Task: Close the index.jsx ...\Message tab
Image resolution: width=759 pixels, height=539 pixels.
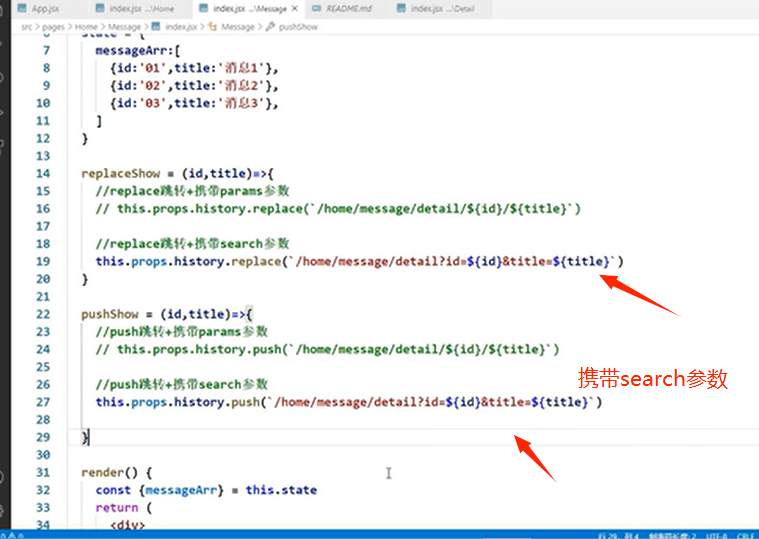Action: 294,8
